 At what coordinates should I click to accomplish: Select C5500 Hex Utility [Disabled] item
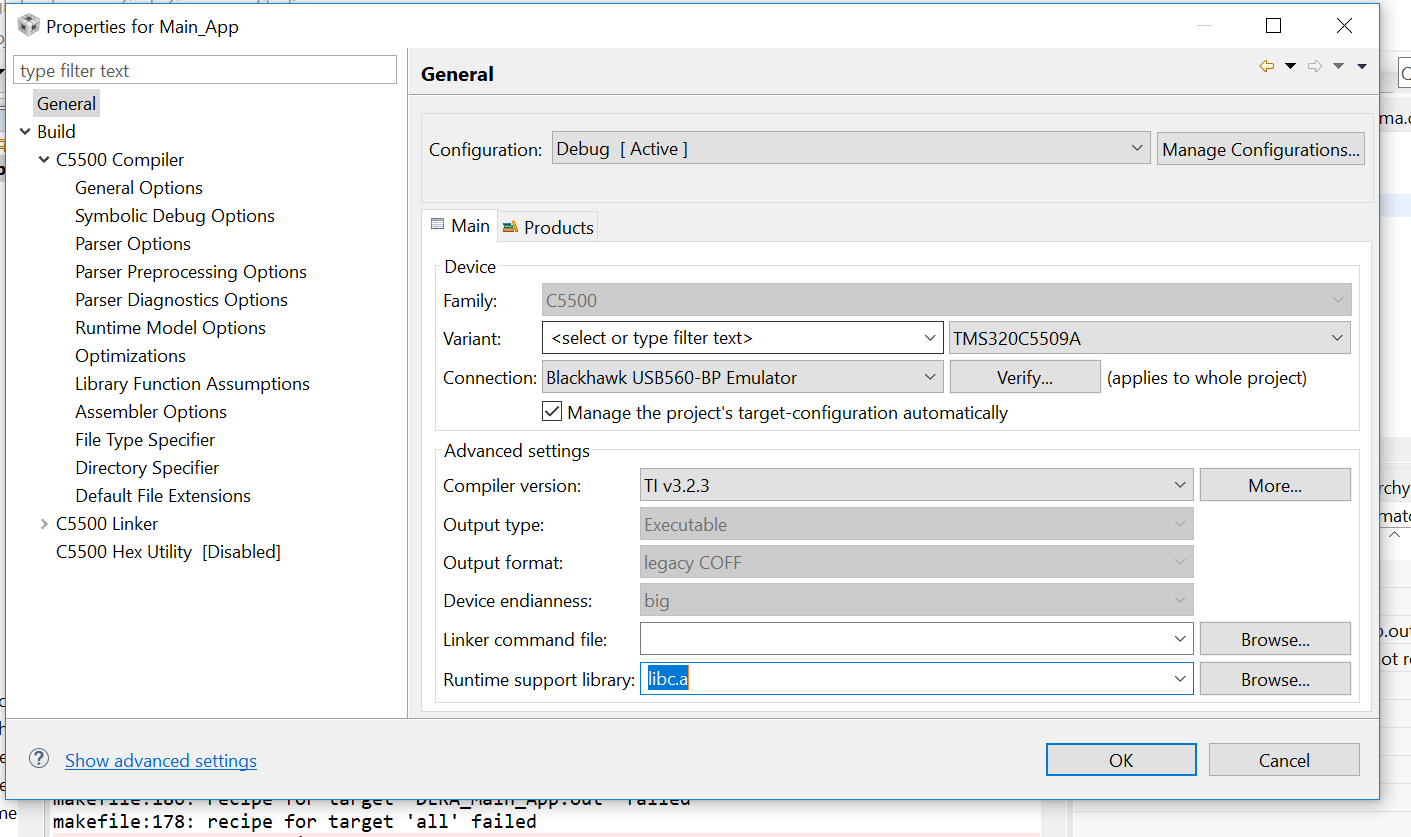click(168, 551)
